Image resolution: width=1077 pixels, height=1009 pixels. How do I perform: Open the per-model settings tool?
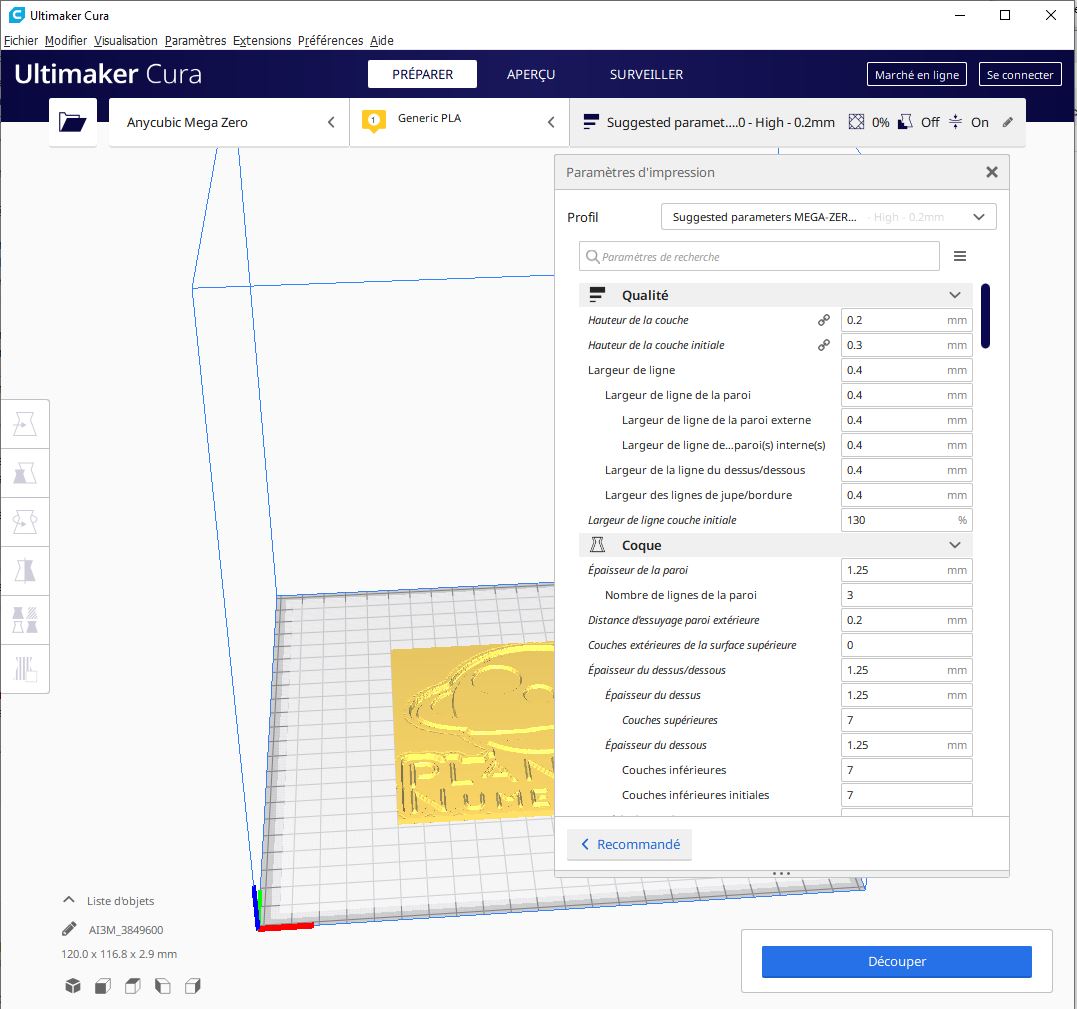pyautogui.click(x=25, y=620)
